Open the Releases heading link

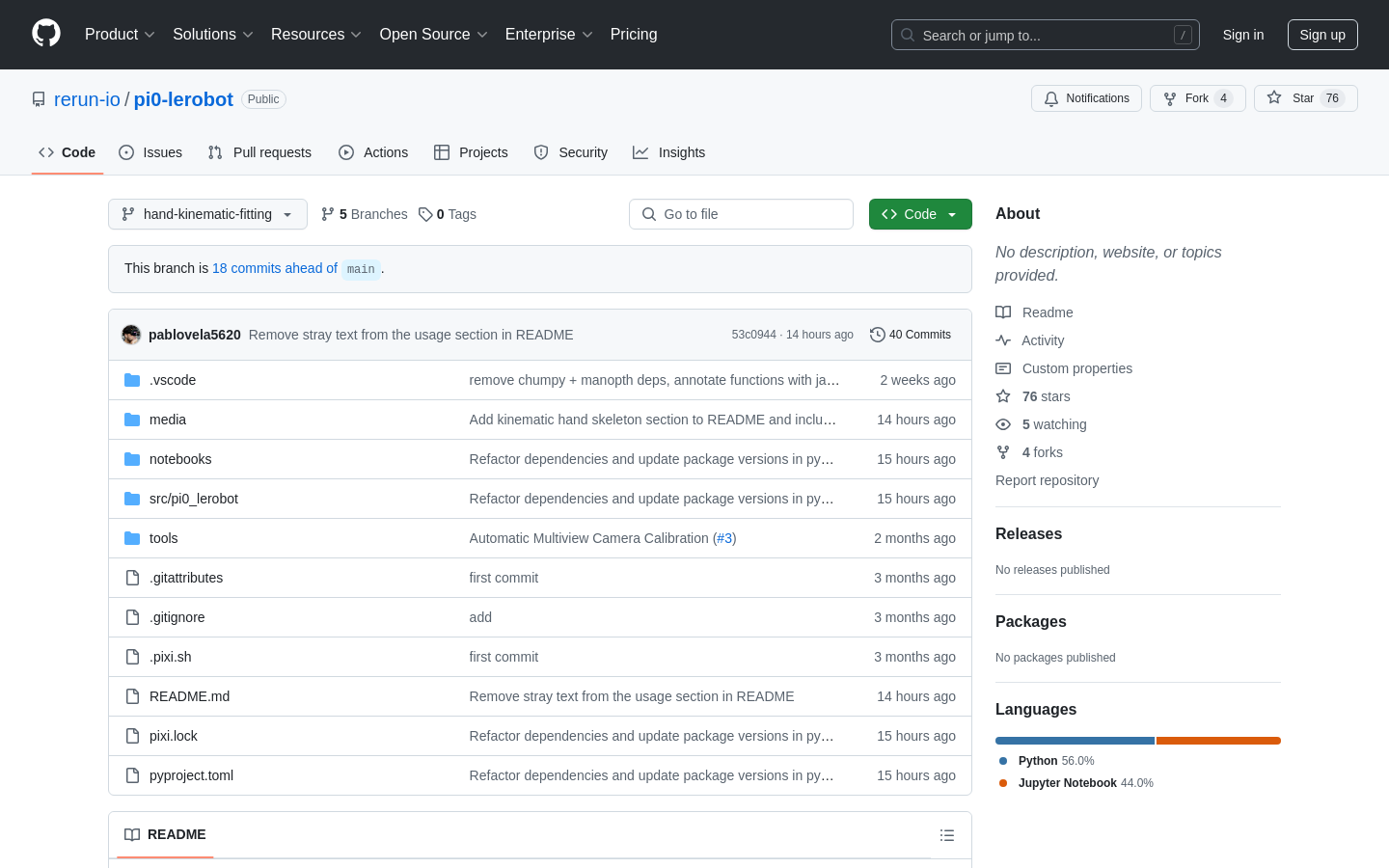1028,533
